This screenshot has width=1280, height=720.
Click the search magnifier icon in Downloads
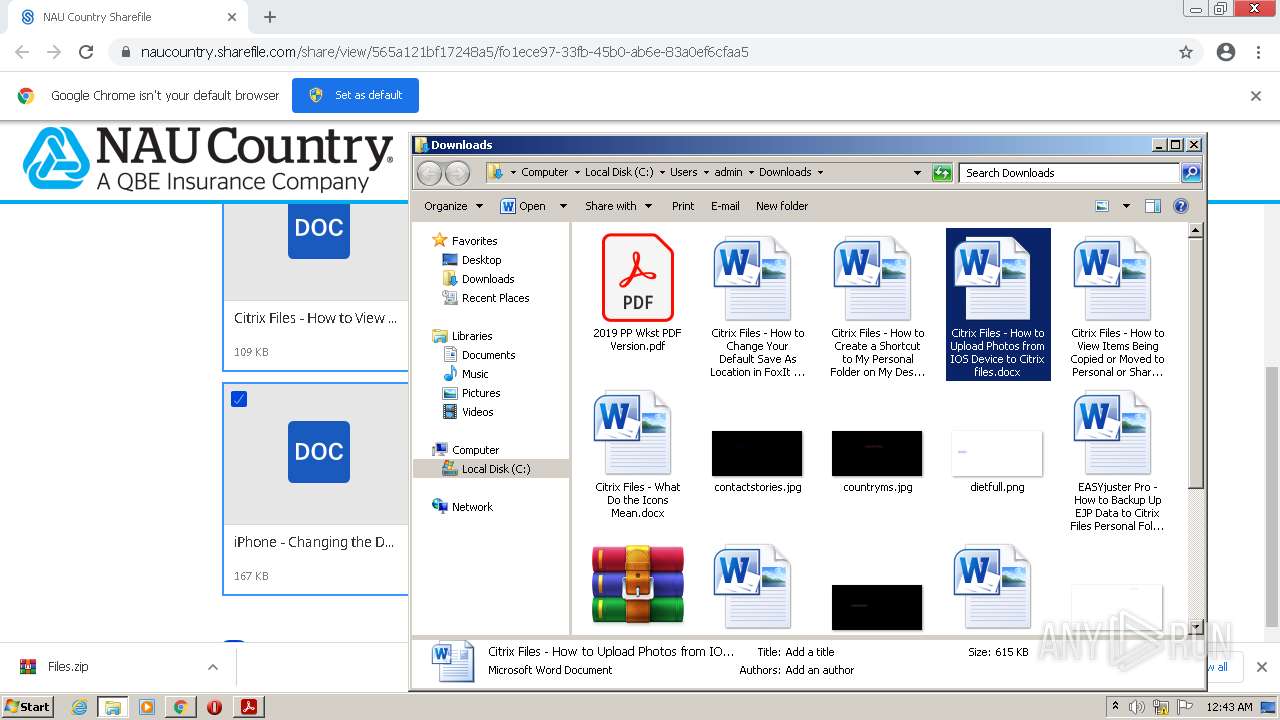tap(1190, 173)
